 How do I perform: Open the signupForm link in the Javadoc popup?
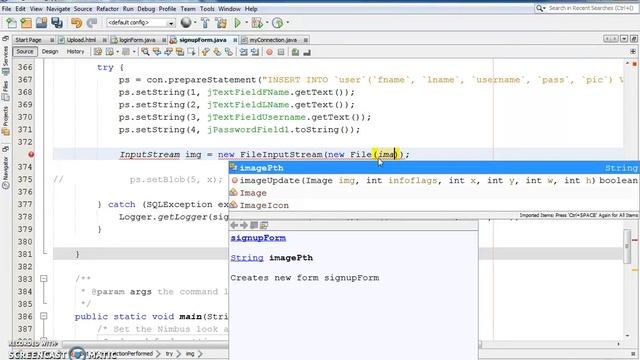click(258, 238)
